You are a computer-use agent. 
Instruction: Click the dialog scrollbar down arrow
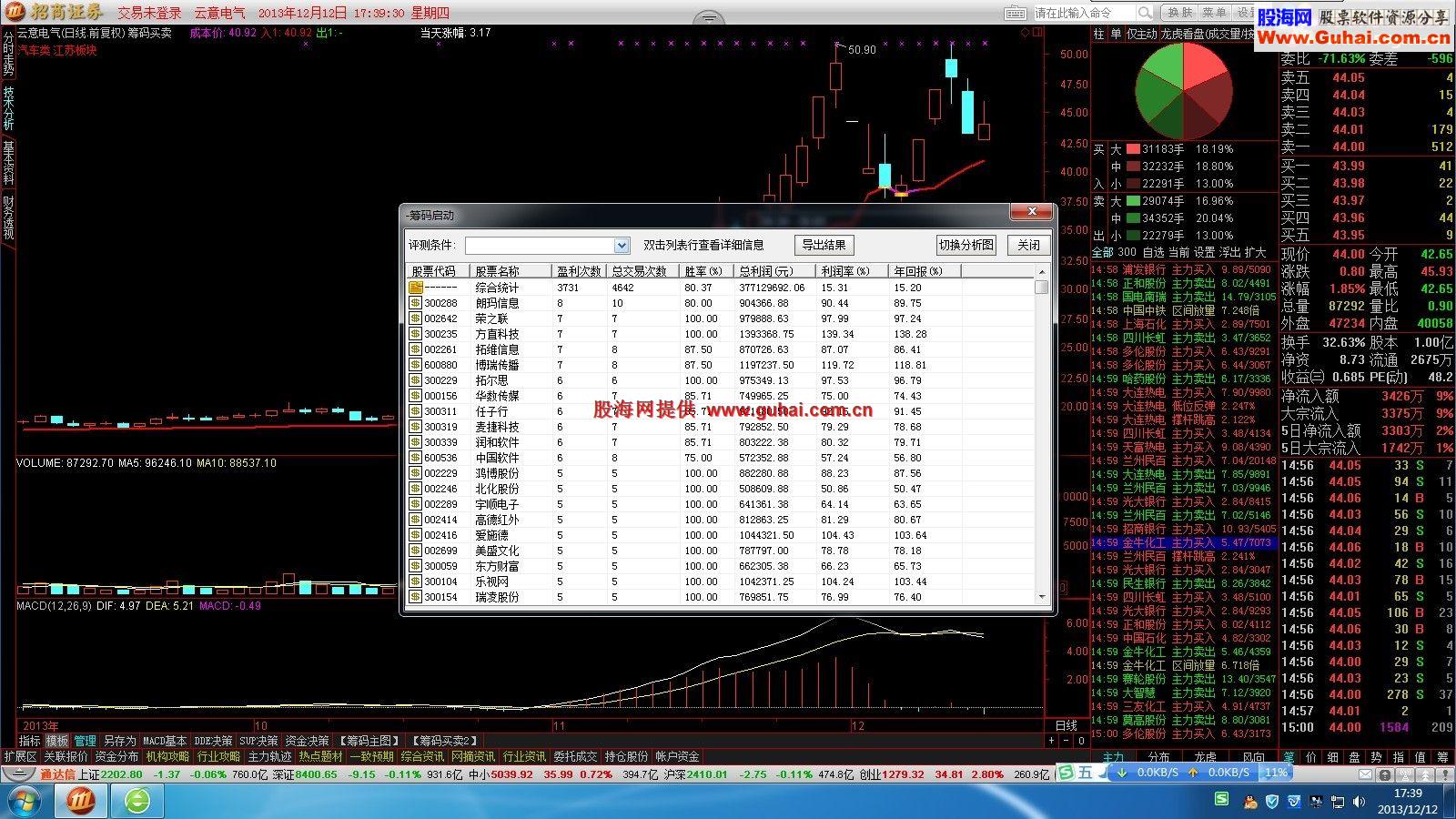1042,597
